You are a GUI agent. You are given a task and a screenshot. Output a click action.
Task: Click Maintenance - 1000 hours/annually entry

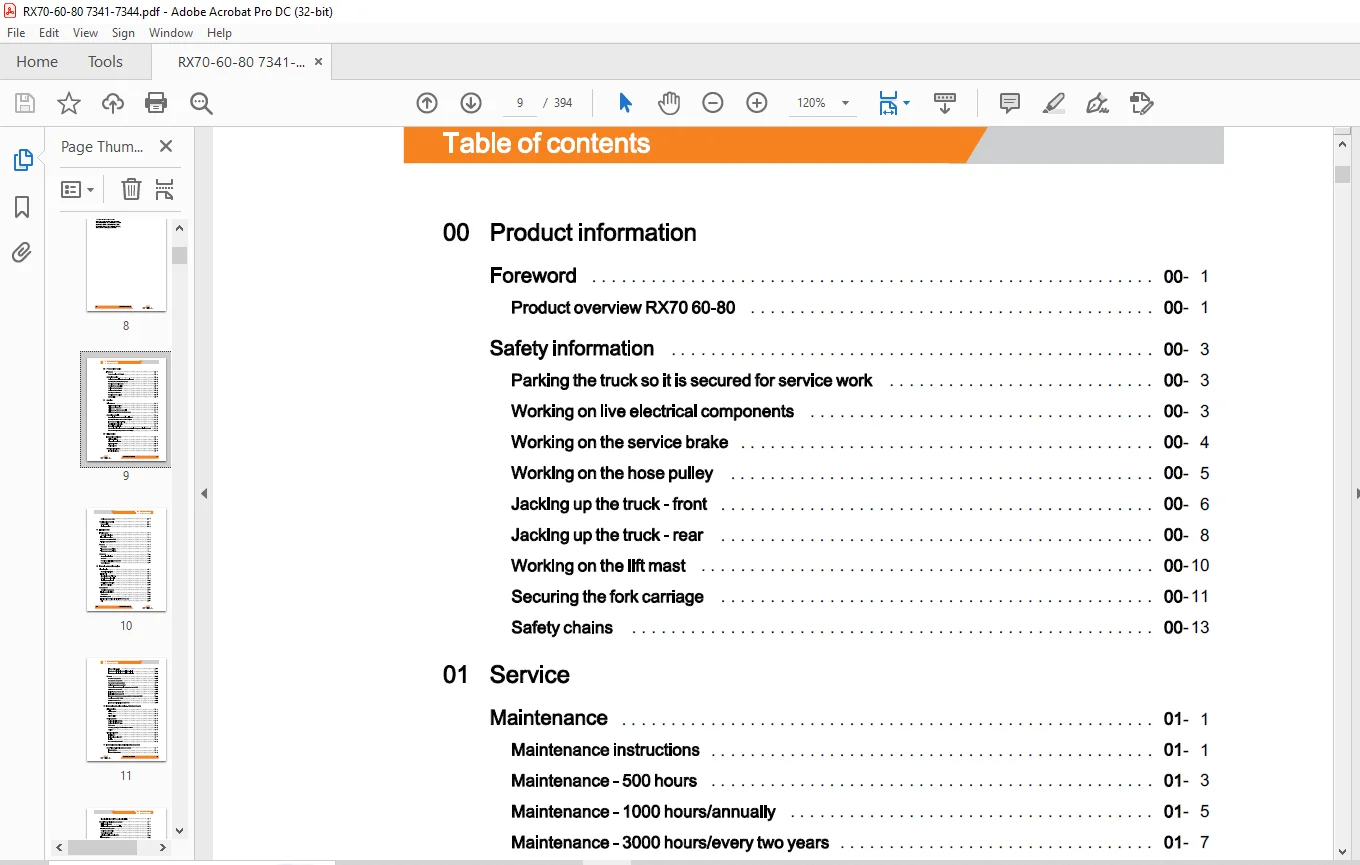click(643, 812)
